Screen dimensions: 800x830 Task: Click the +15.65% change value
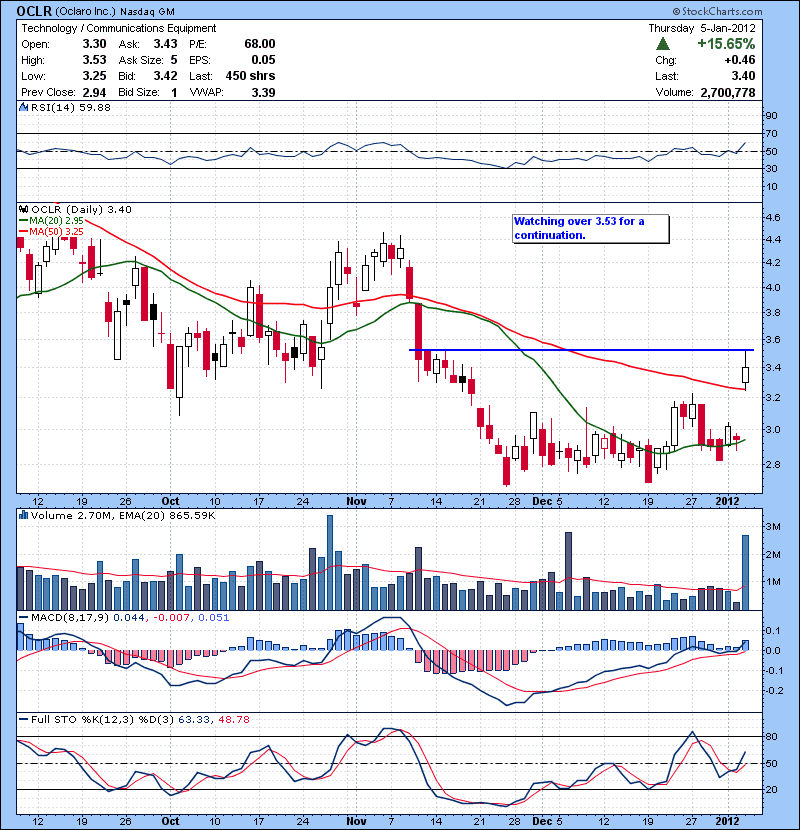click(x=726, y=44)
